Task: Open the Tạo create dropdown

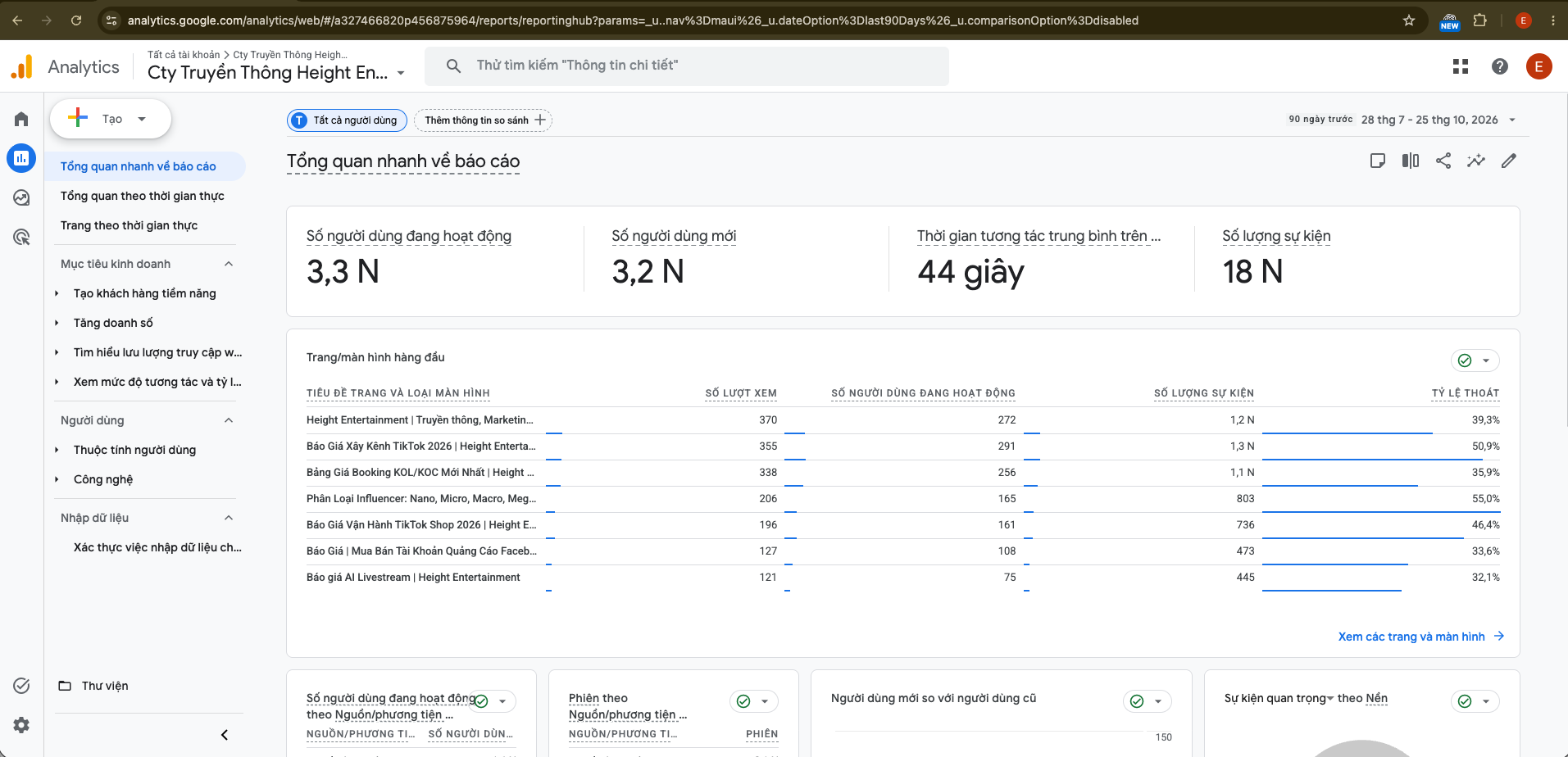Action: (111, 119)
